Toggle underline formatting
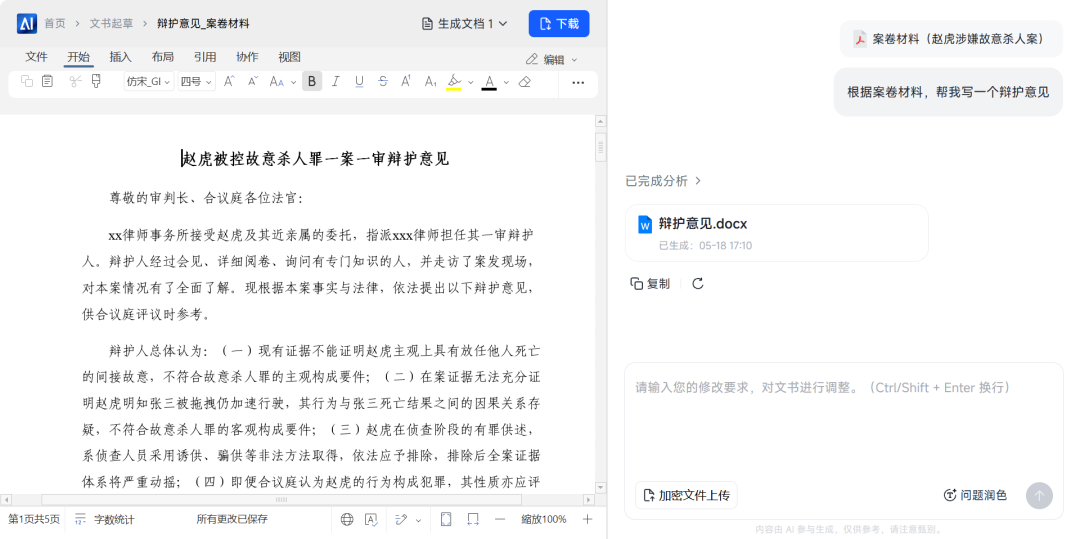The width and height of the screenshot is (1080, 539). coord(359,82)
